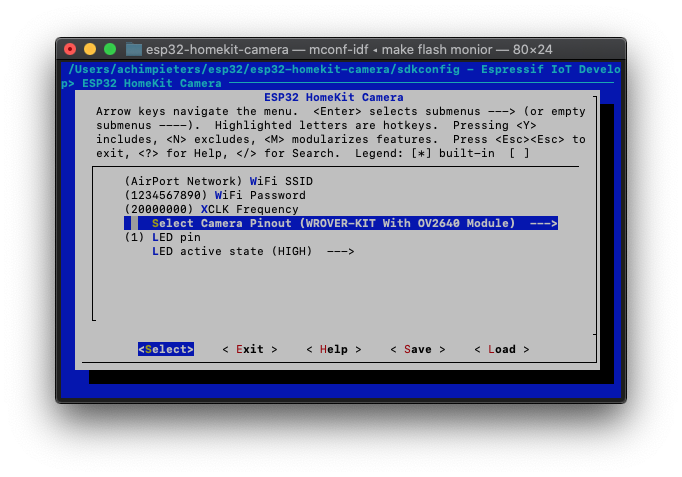This screenshot has width=682, height=477.
Task: Choose the XCLK Frequency option
Action: pos(212,209)
